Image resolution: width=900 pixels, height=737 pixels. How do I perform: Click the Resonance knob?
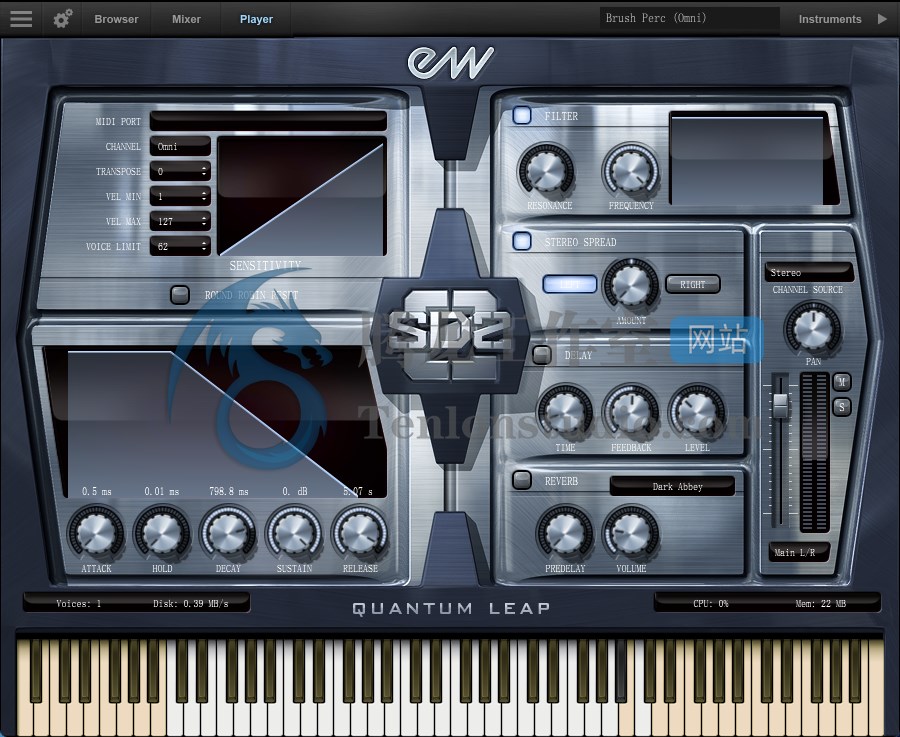[546, 170]
